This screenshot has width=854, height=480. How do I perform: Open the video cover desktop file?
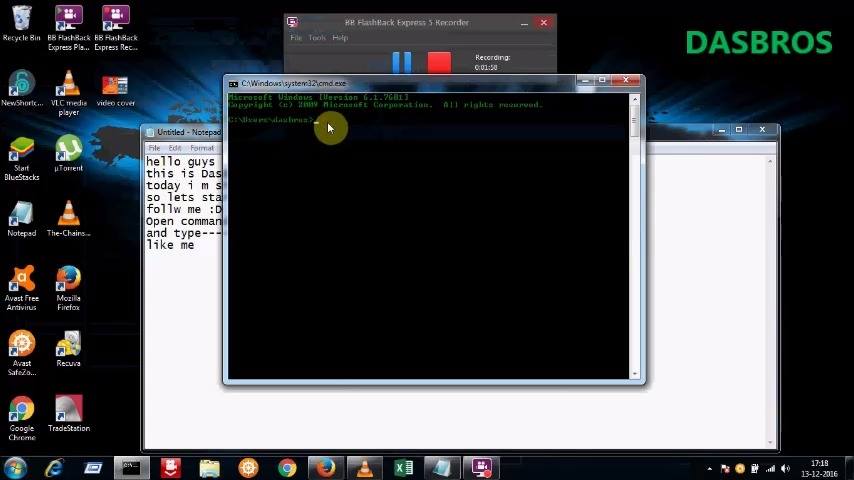tap(115, 90)
